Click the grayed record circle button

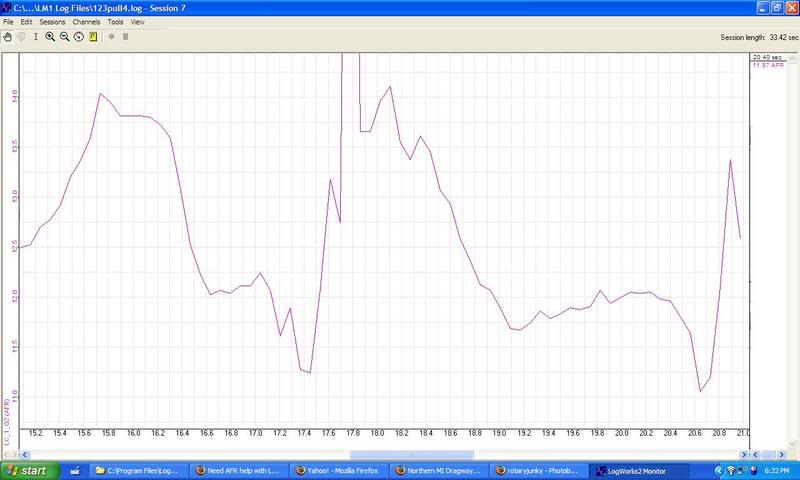(x=111, y=37)
